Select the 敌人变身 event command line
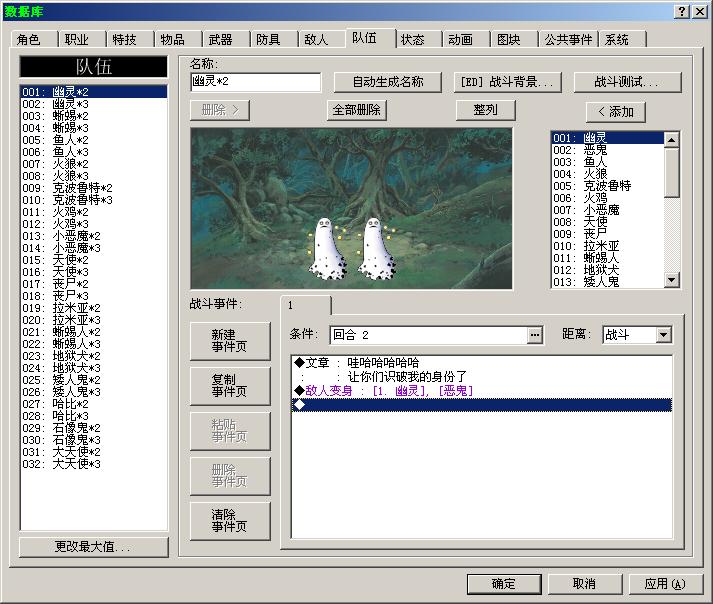713x604 pixels. click(482, 391)
